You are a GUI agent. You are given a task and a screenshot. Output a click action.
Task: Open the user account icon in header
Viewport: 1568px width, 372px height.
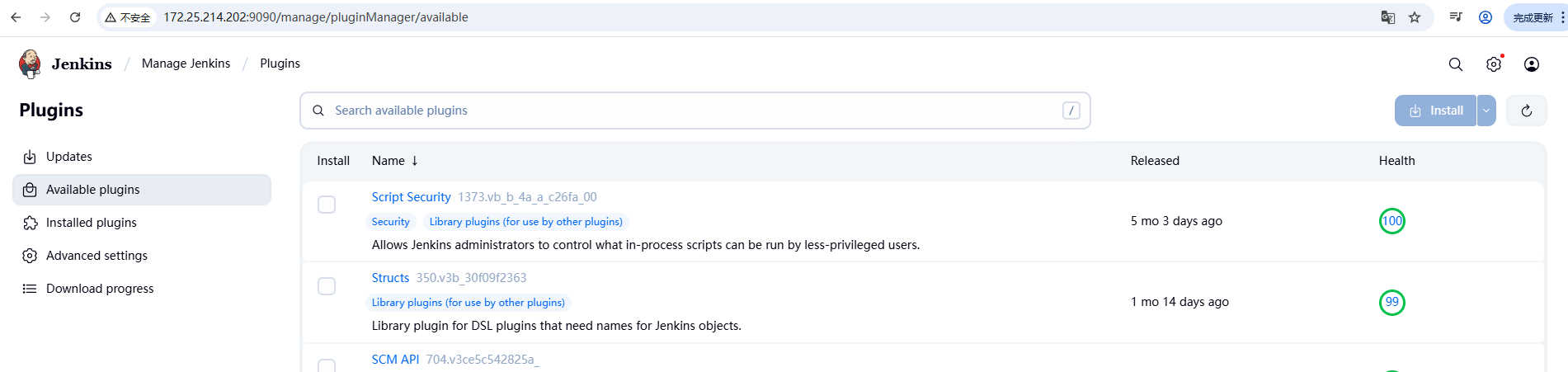click(x=1532, y=64)
